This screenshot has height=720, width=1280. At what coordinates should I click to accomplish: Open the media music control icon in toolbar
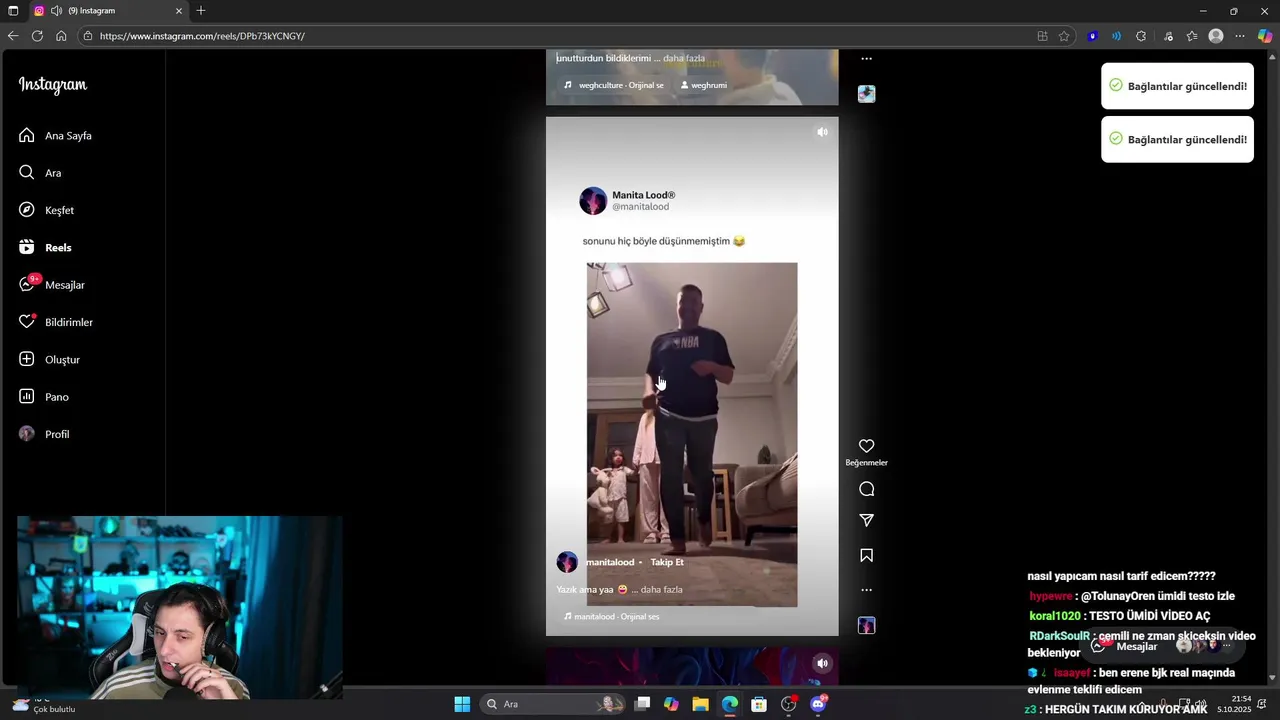[x=1168, y=36]
